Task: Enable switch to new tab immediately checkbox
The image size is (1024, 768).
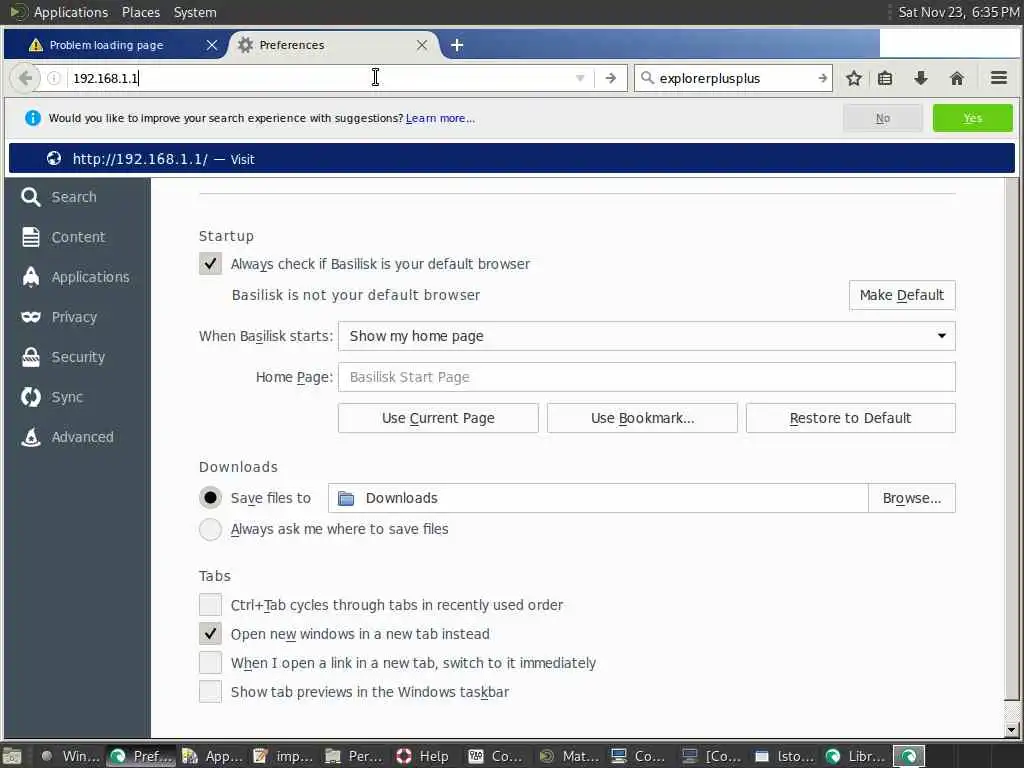Action: tap(210, 663)
